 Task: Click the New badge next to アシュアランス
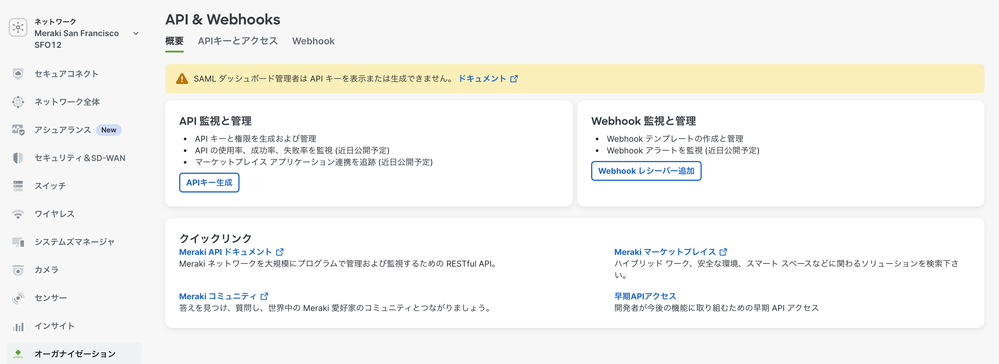pos(108,130)
